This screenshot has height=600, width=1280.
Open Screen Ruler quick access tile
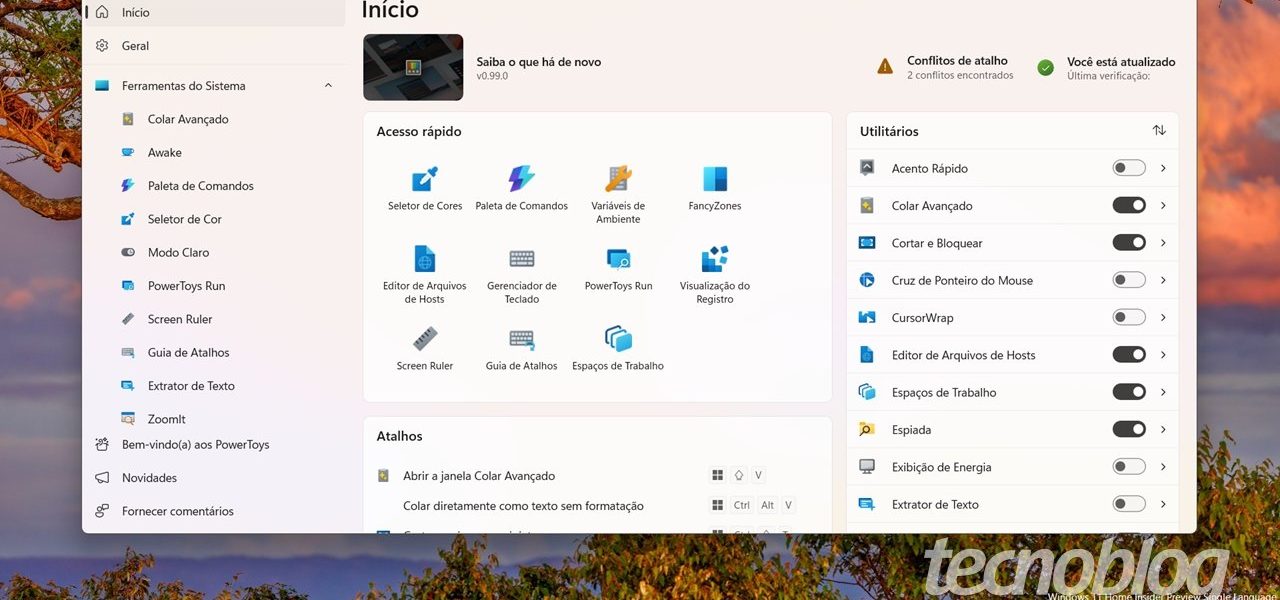pos(425,348)
